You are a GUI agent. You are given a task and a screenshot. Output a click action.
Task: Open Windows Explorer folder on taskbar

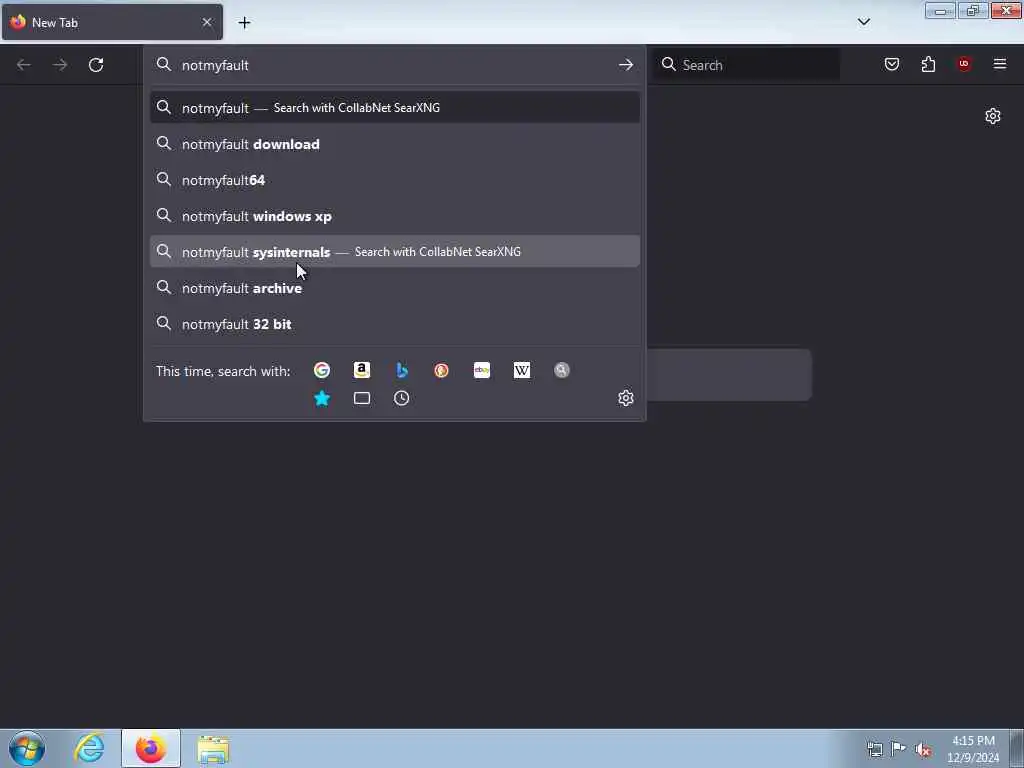point(213,749)
